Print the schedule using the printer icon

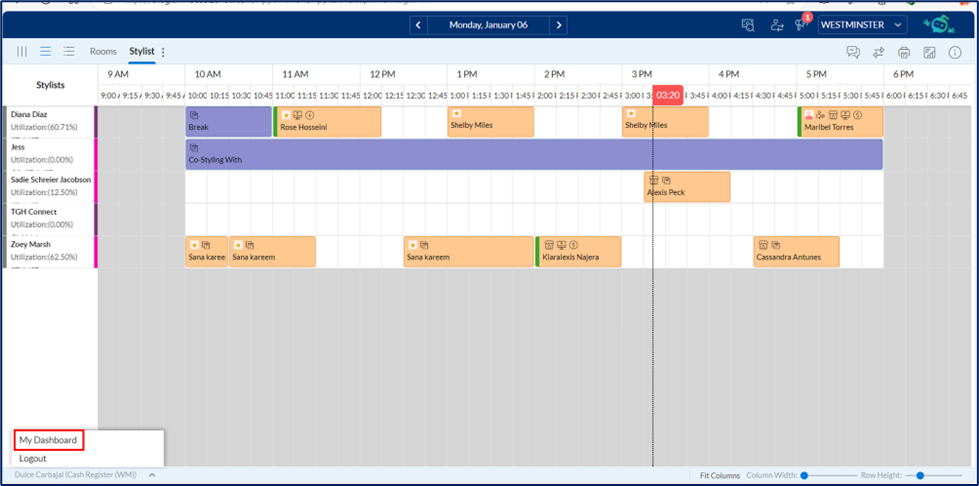click(904, 52)
